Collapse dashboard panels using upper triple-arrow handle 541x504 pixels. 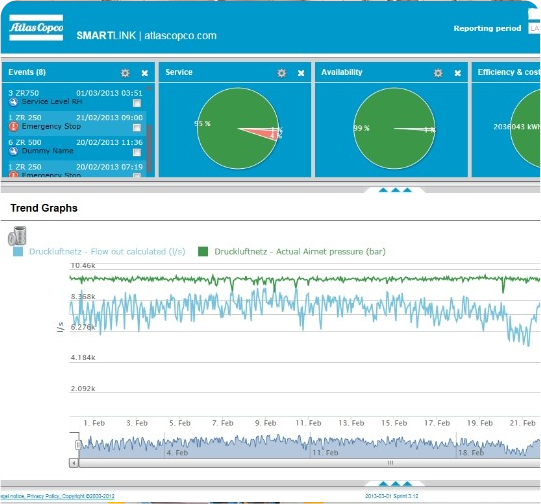click(x=395, y=190)
